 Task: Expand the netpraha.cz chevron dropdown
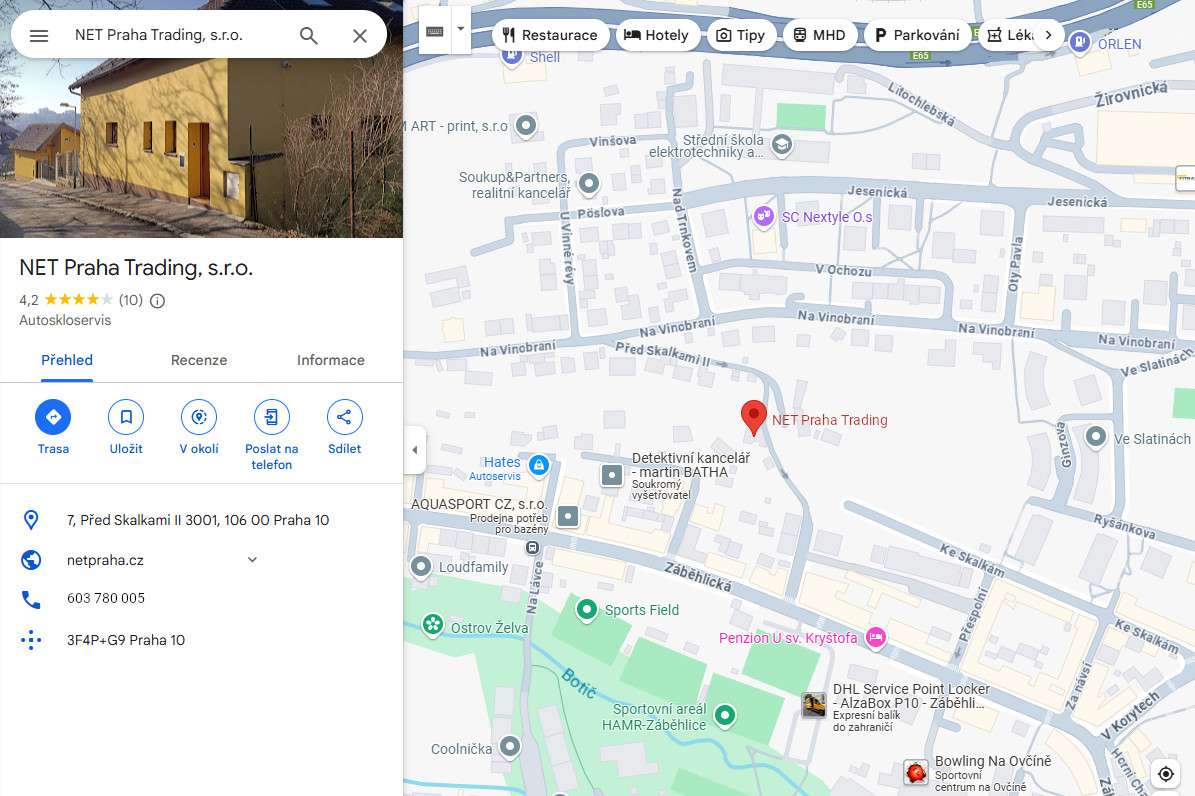tap(252, 560)
